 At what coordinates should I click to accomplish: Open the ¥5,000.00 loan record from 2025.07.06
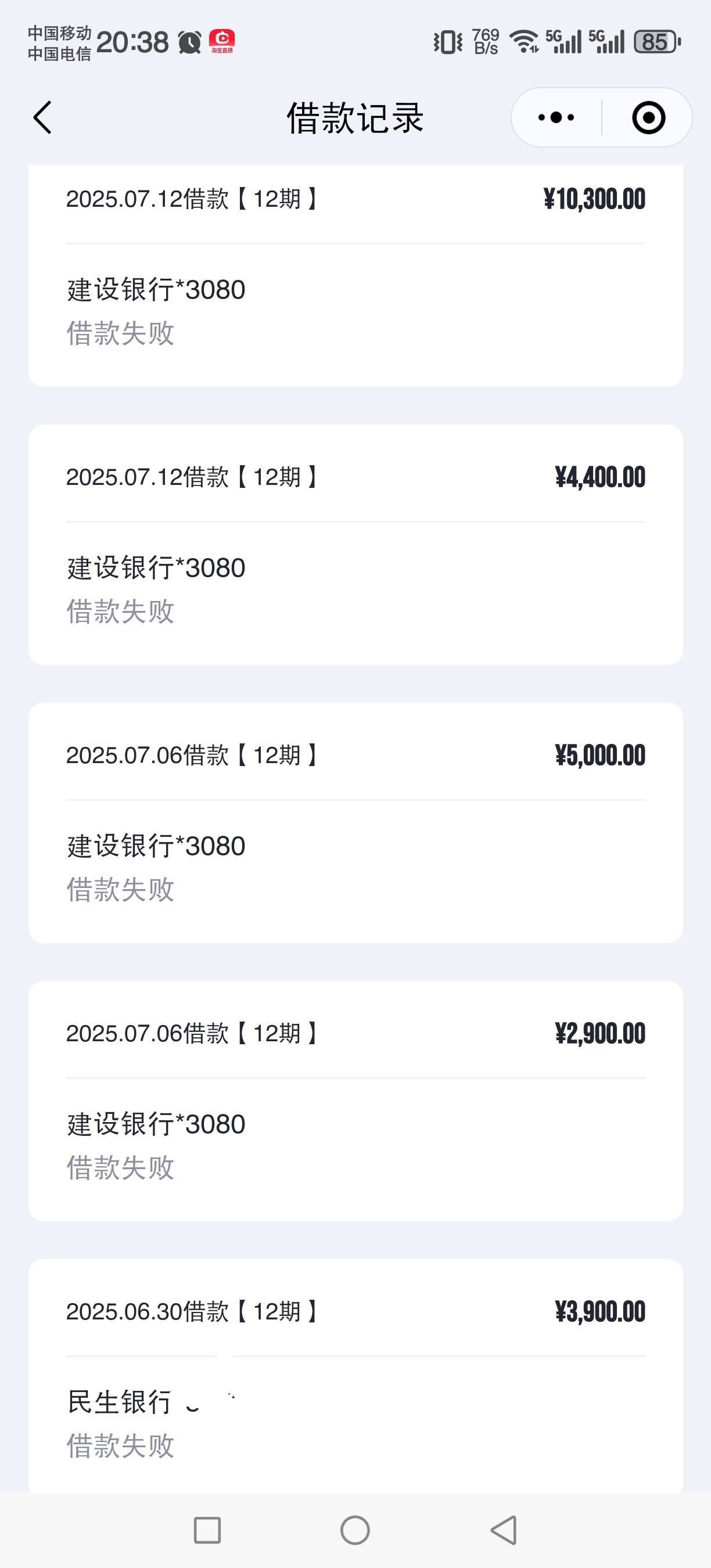[x=355, y=823]
